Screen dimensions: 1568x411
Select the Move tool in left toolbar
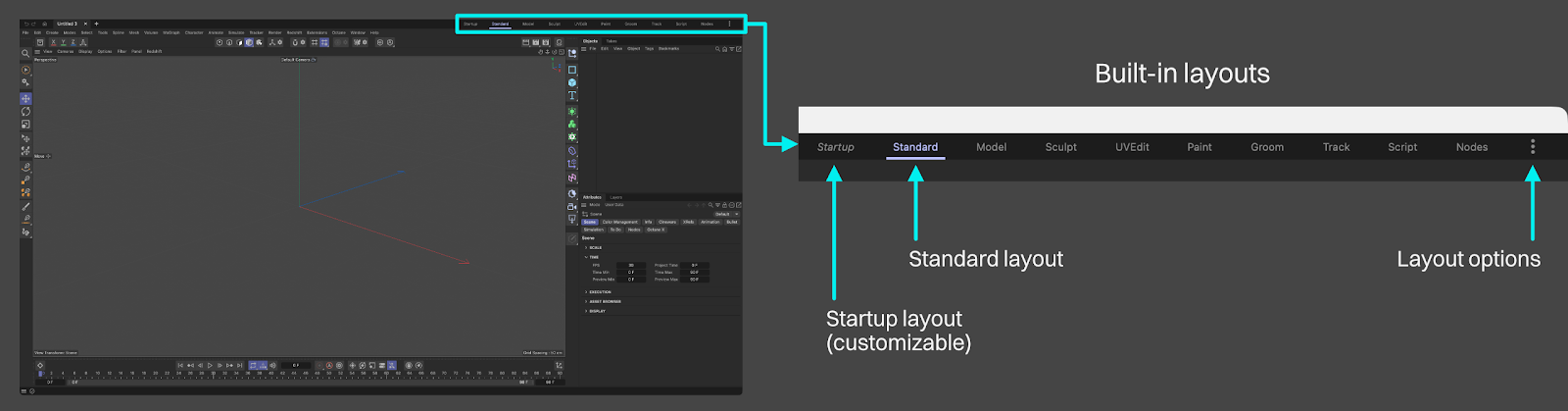[25, 98]
